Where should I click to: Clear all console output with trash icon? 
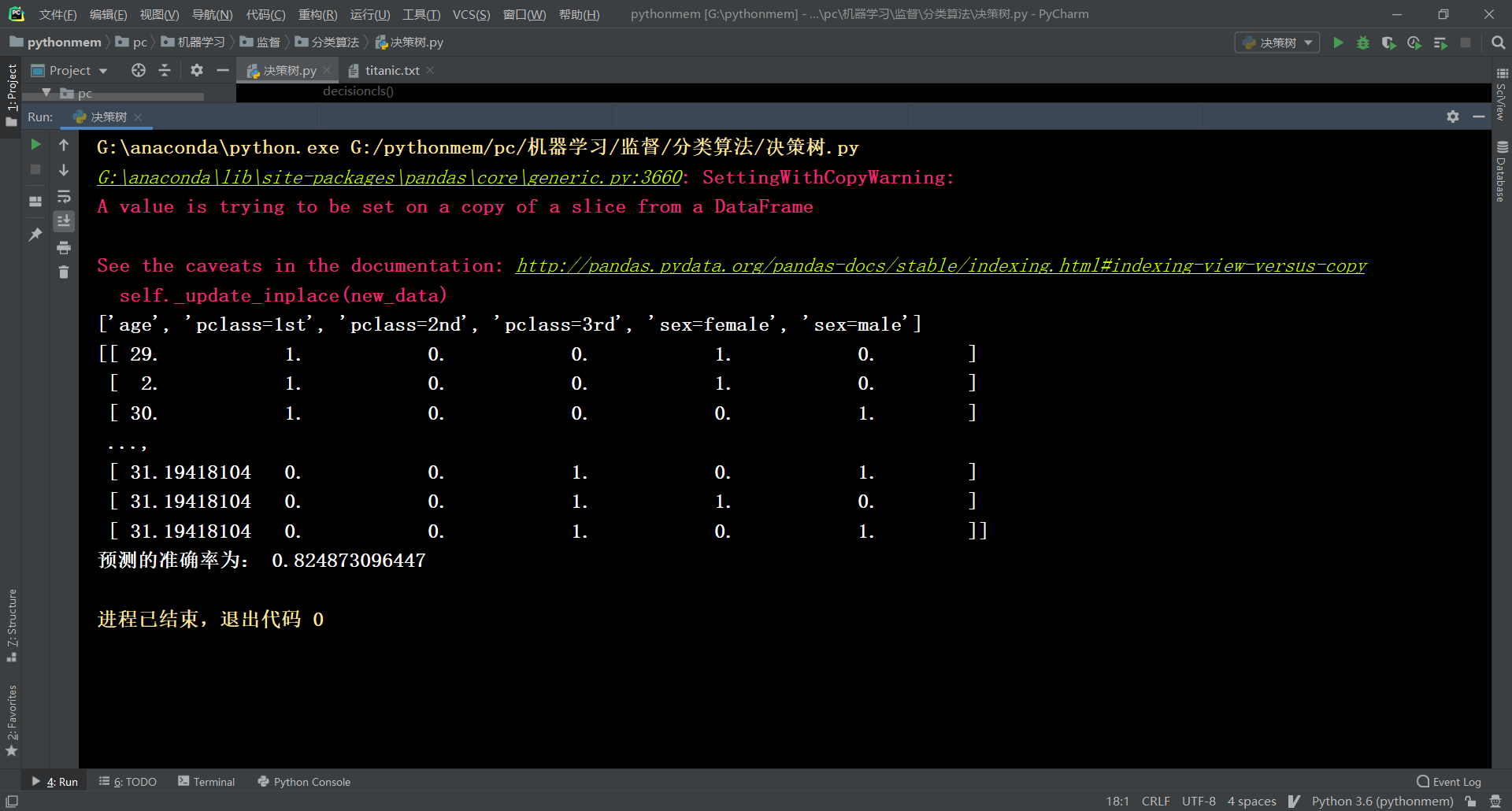(x=64, y=272)
